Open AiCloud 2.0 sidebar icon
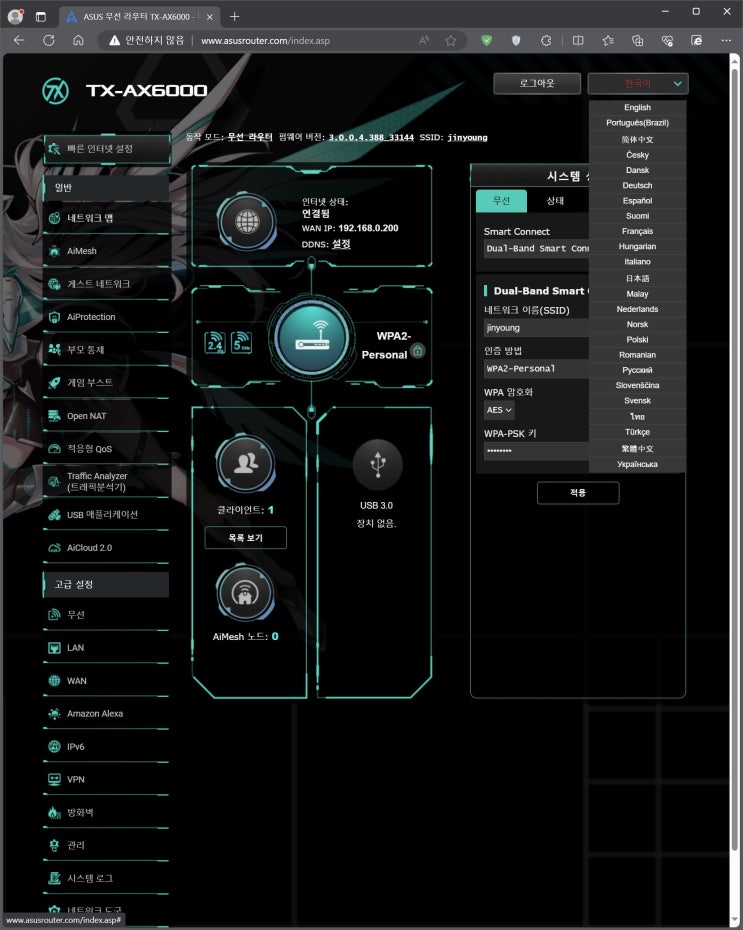The height and width of the screenshot is (930, 743). [x=55, y=547]
